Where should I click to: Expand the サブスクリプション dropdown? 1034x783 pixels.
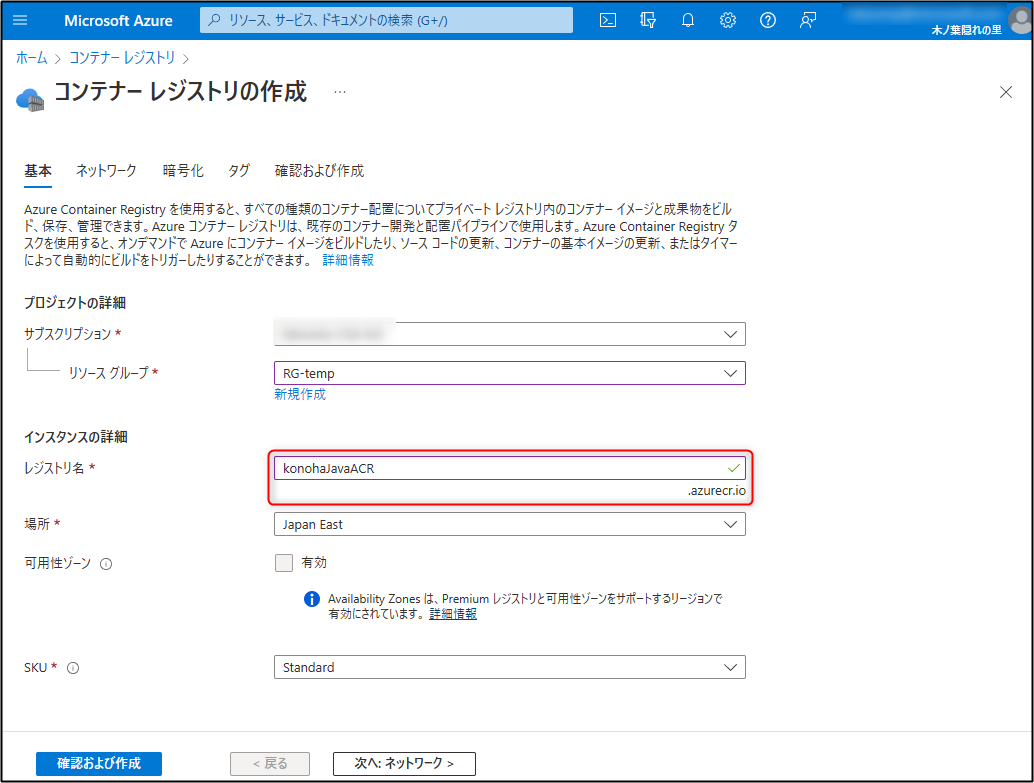point(510,334)
